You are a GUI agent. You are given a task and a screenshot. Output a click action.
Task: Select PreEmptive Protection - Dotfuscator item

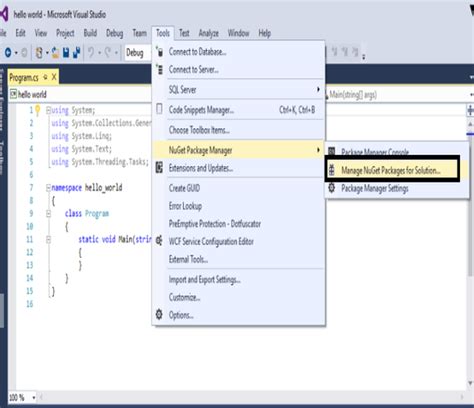point(238,224)
